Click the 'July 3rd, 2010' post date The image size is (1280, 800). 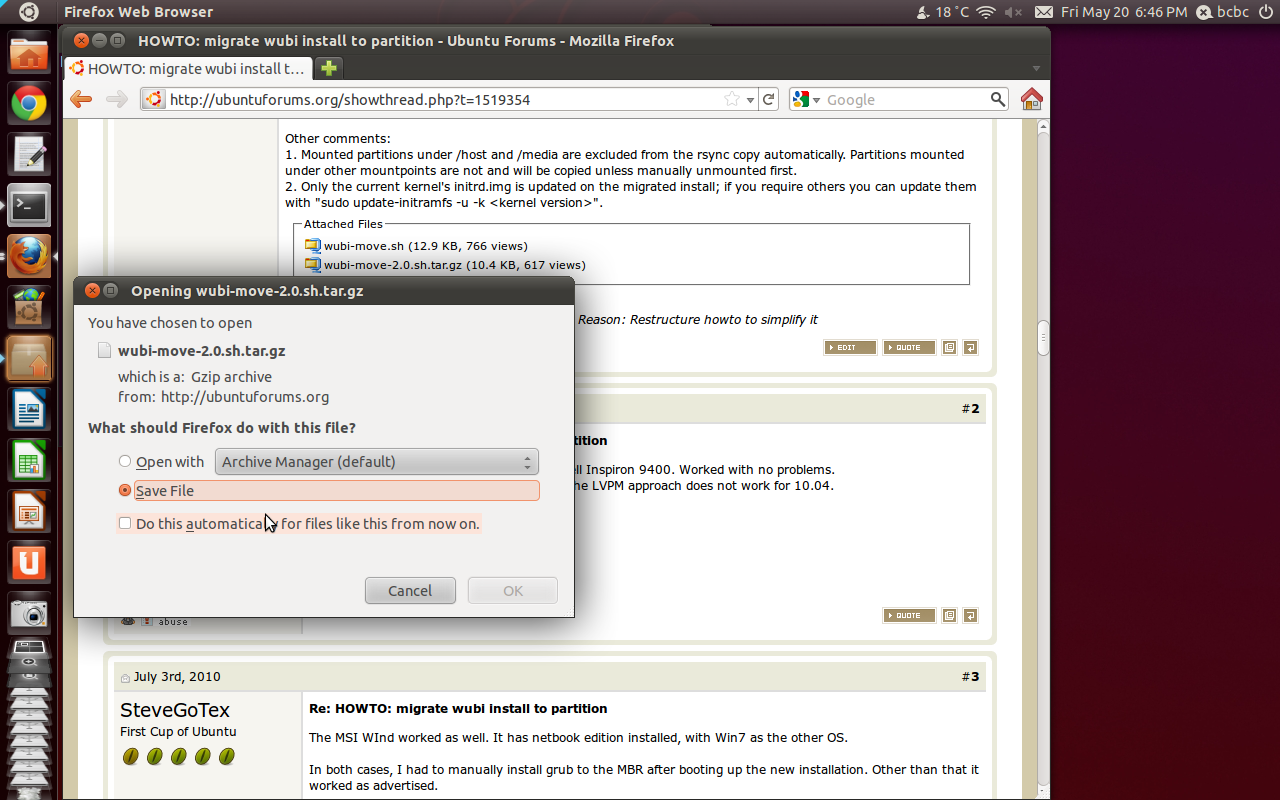(177, 676)
